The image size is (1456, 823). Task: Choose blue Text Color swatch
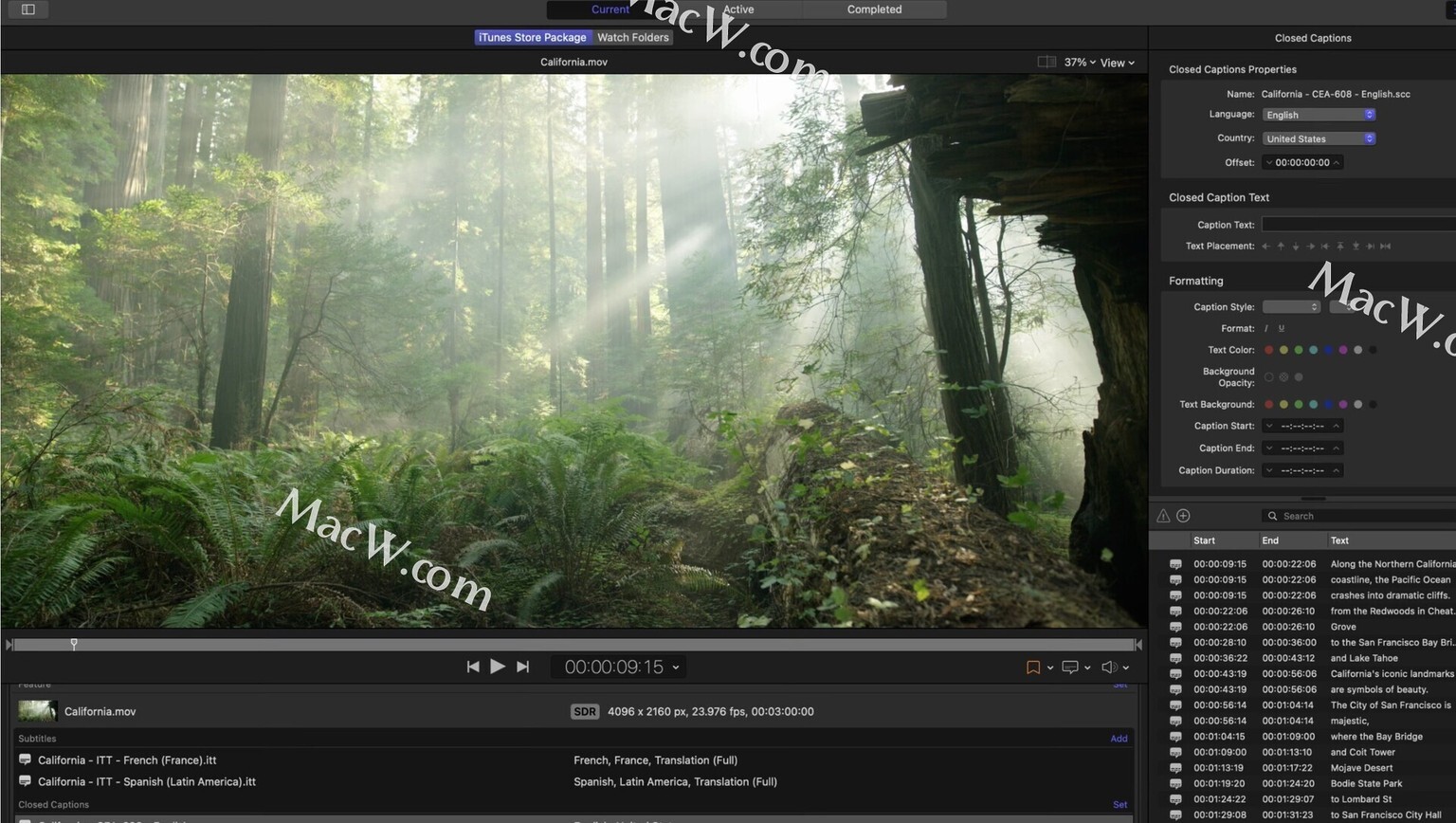tap(1328, 350)
